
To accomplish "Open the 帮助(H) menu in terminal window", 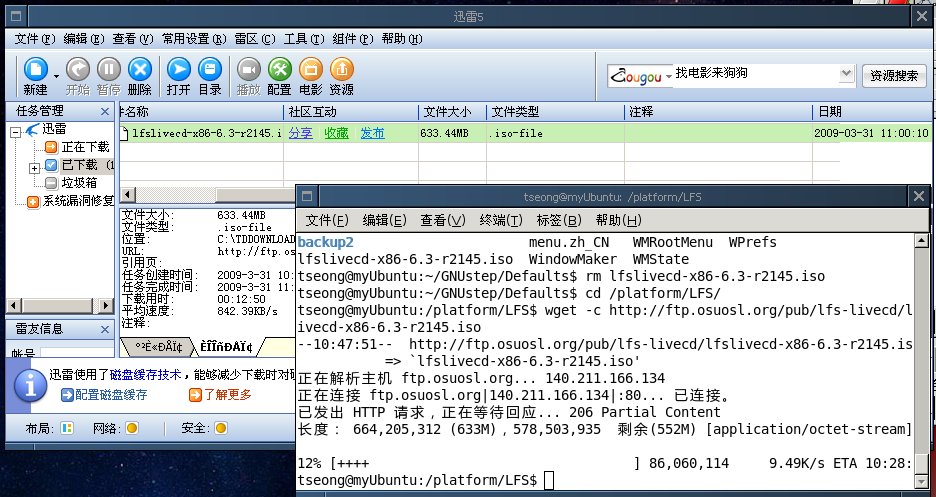I will point(618,220).
